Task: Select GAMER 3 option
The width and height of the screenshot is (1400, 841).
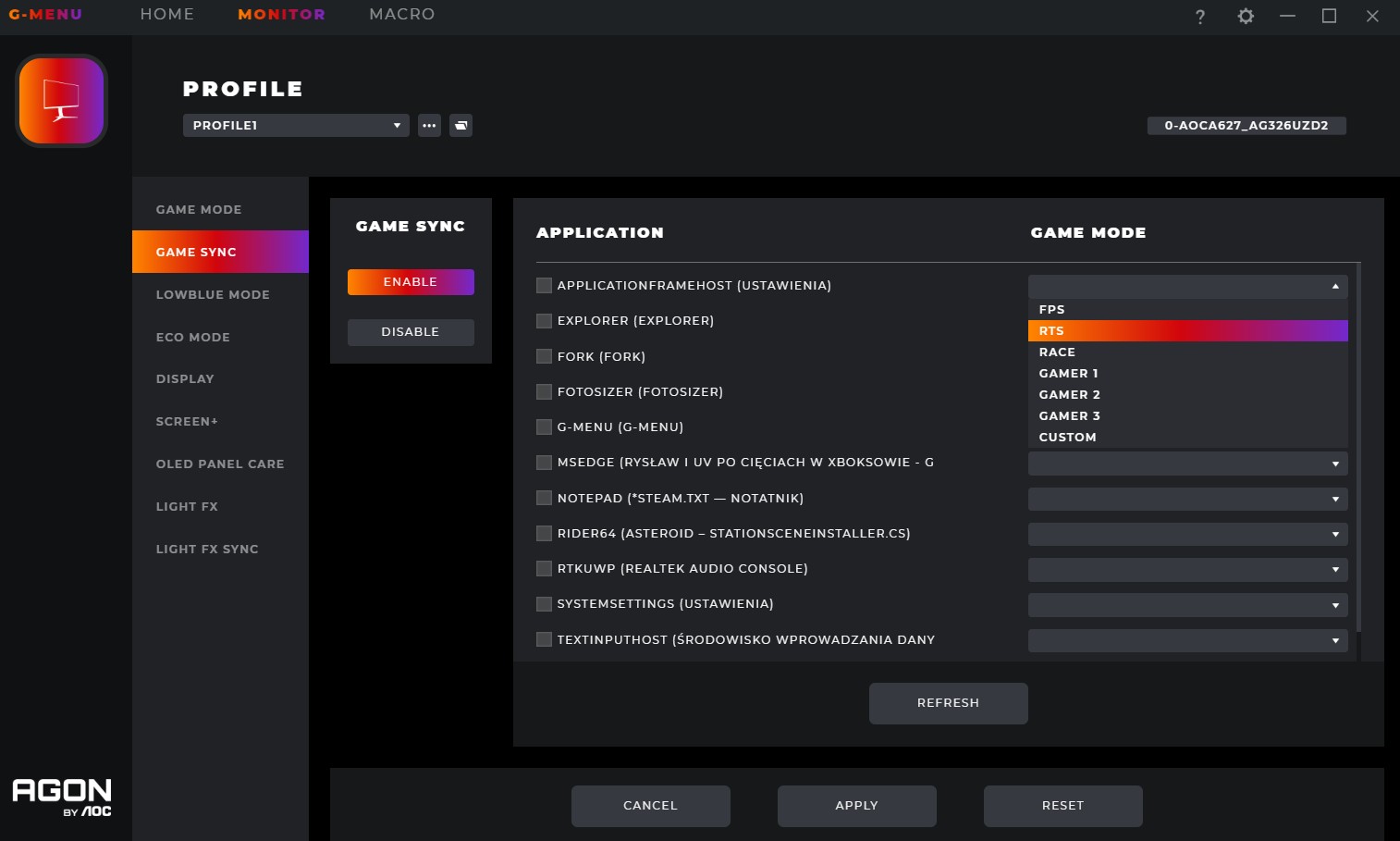Action: [x=1187, y=415]
